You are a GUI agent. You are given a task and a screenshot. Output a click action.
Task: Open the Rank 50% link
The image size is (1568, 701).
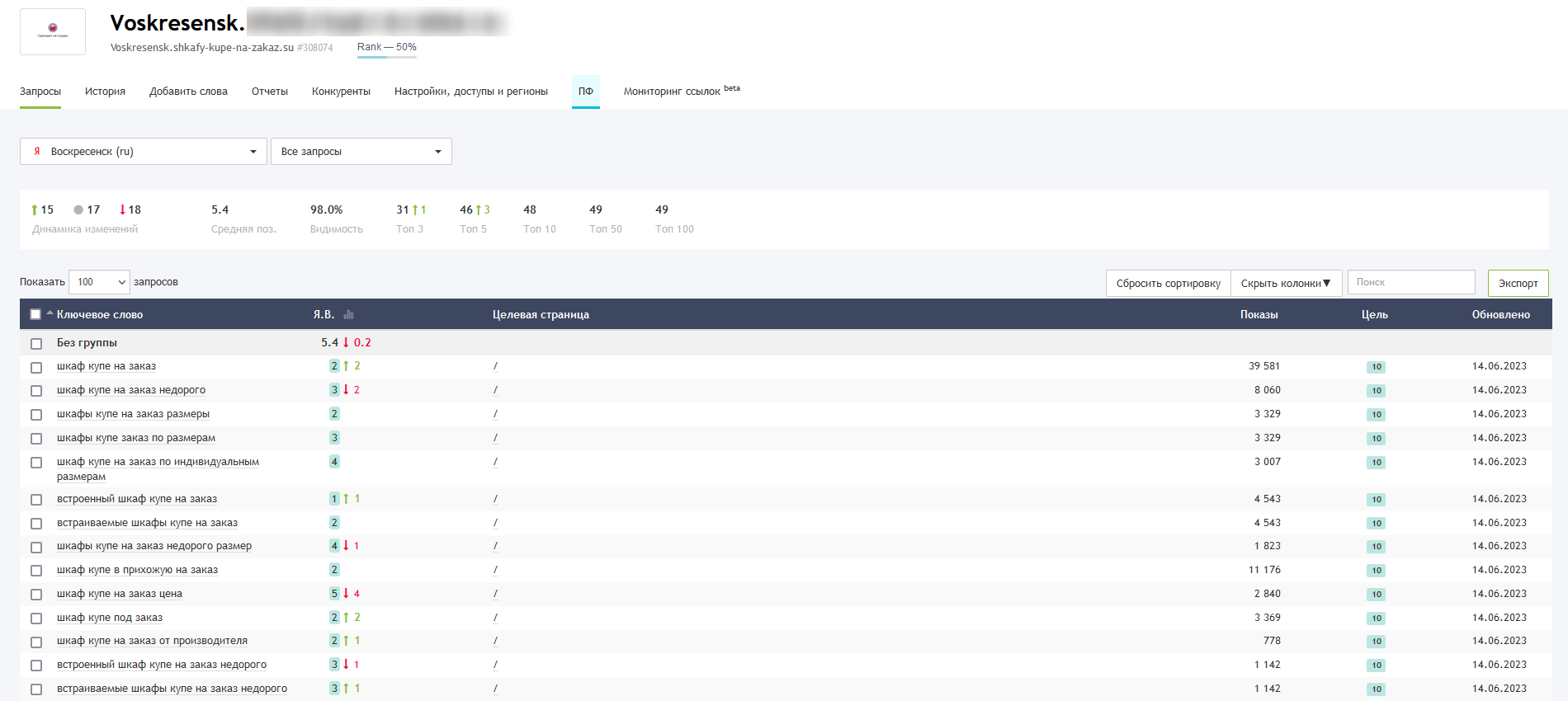pos(386,48)
